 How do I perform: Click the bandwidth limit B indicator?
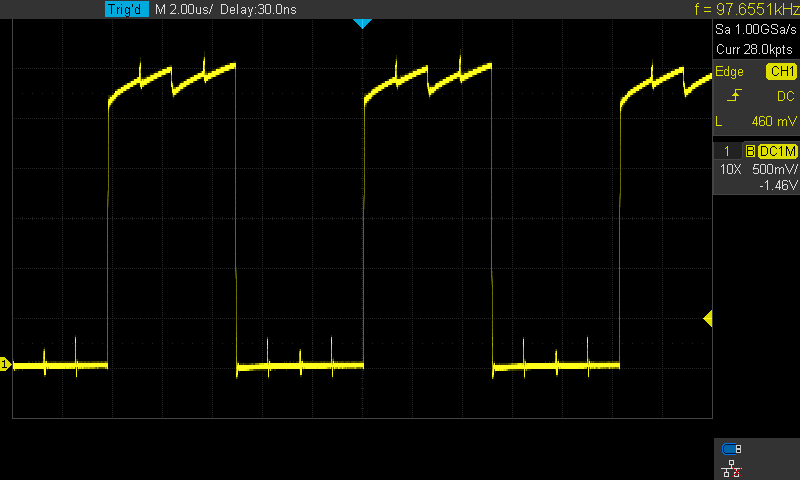point(750,151)
